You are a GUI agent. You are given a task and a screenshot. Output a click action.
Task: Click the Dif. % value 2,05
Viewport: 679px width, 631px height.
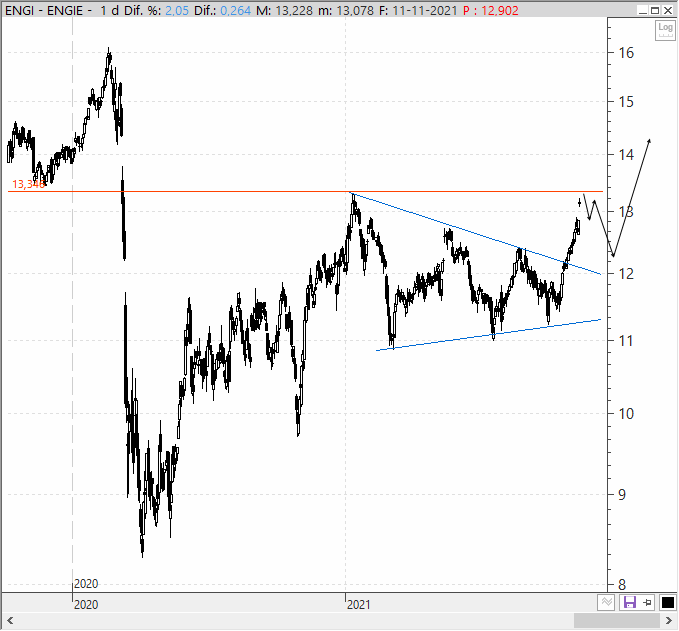(177, 10)
